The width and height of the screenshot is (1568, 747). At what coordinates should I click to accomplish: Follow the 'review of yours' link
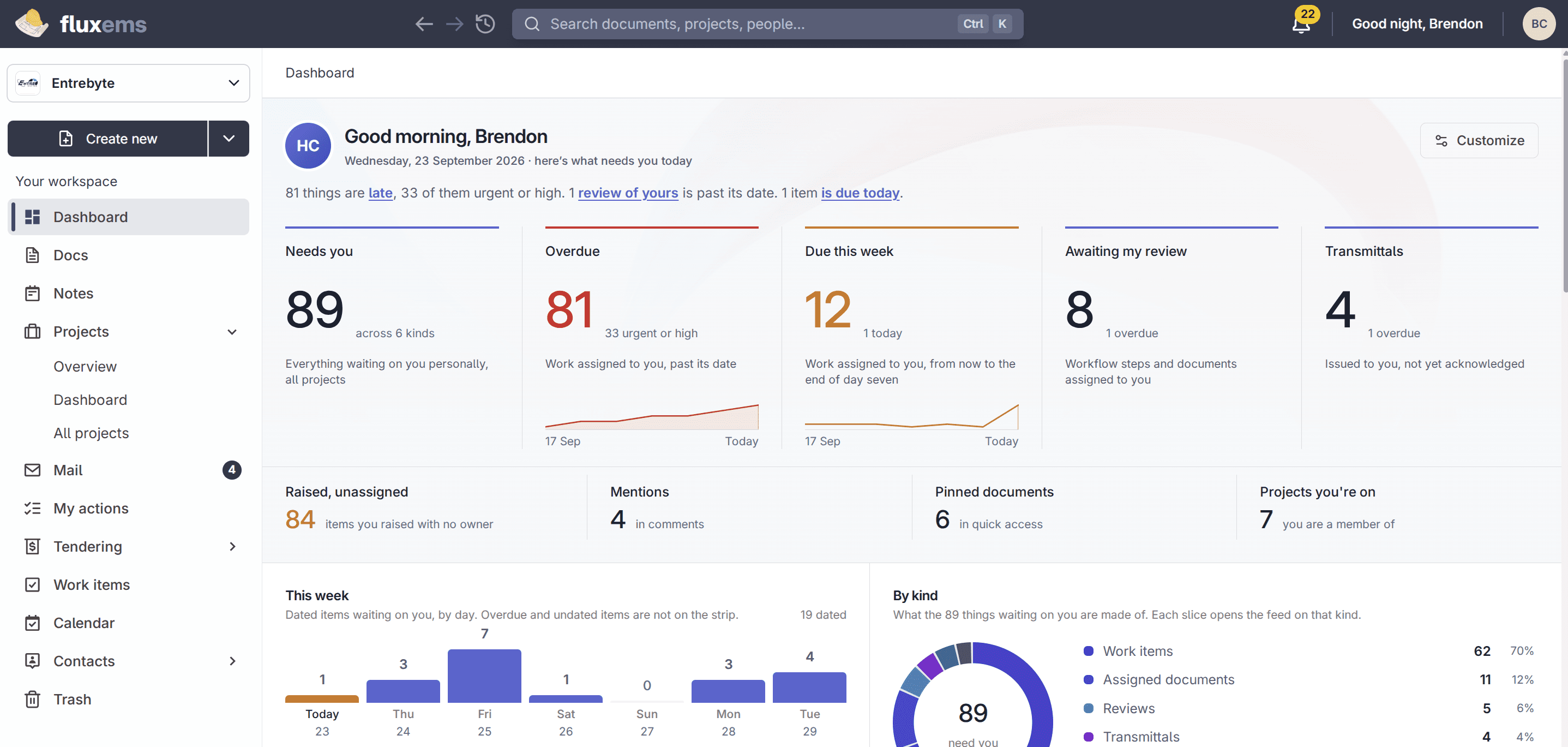click(628, 193)
